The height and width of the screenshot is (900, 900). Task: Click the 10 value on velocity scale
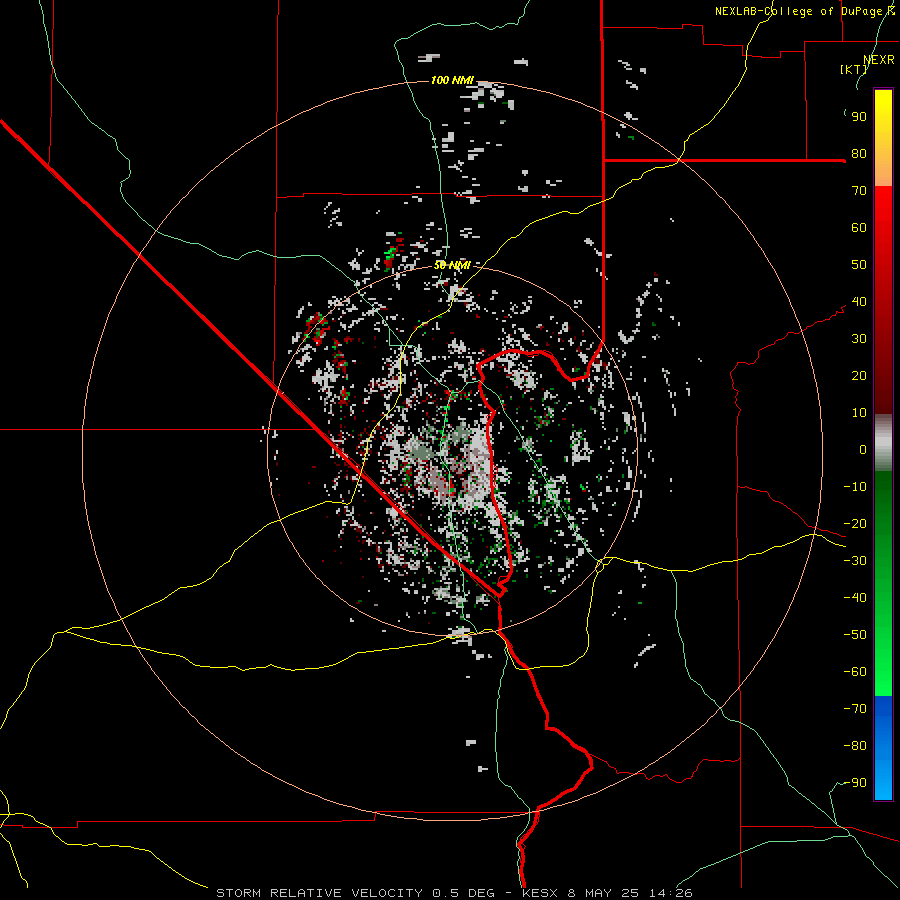click(859, 413)
